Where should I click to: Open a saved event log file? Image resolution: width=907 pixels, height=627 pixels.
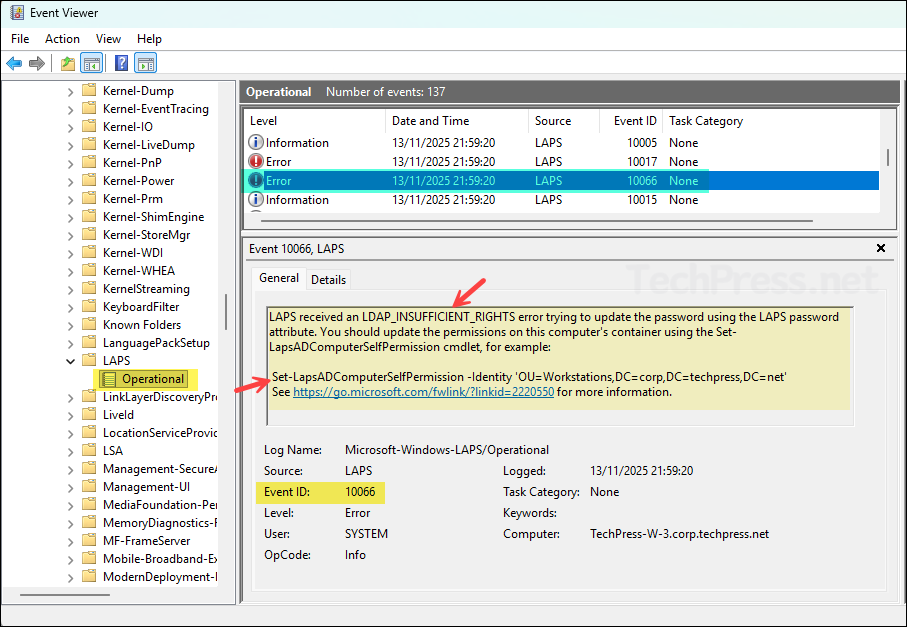point(67,63)
